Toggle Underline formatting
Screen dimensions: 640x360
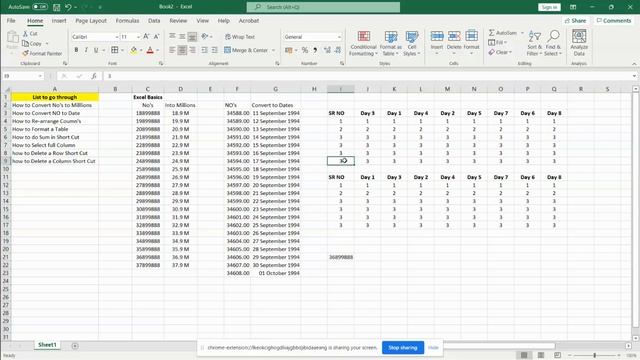[x=96, y=50]
